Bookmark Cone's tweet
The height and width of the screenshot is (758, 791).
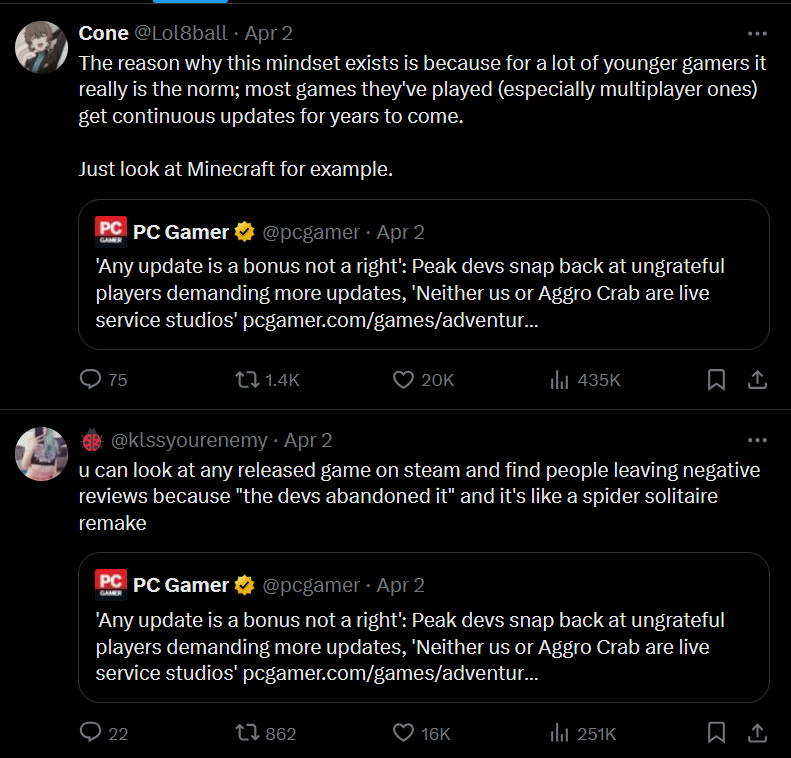716,380
